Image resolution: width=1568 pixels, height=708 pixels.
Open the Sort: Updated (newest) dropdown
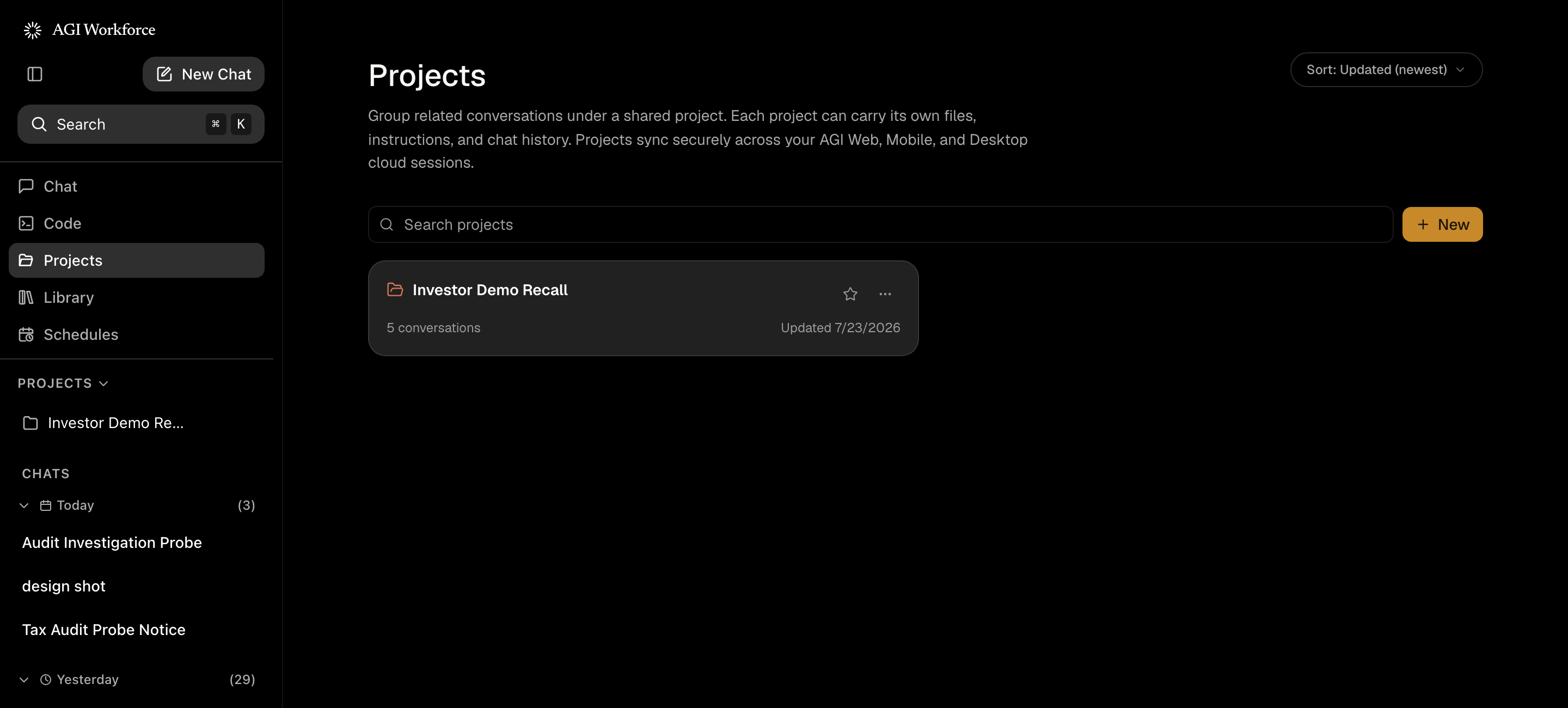(x=1386, y=70)
